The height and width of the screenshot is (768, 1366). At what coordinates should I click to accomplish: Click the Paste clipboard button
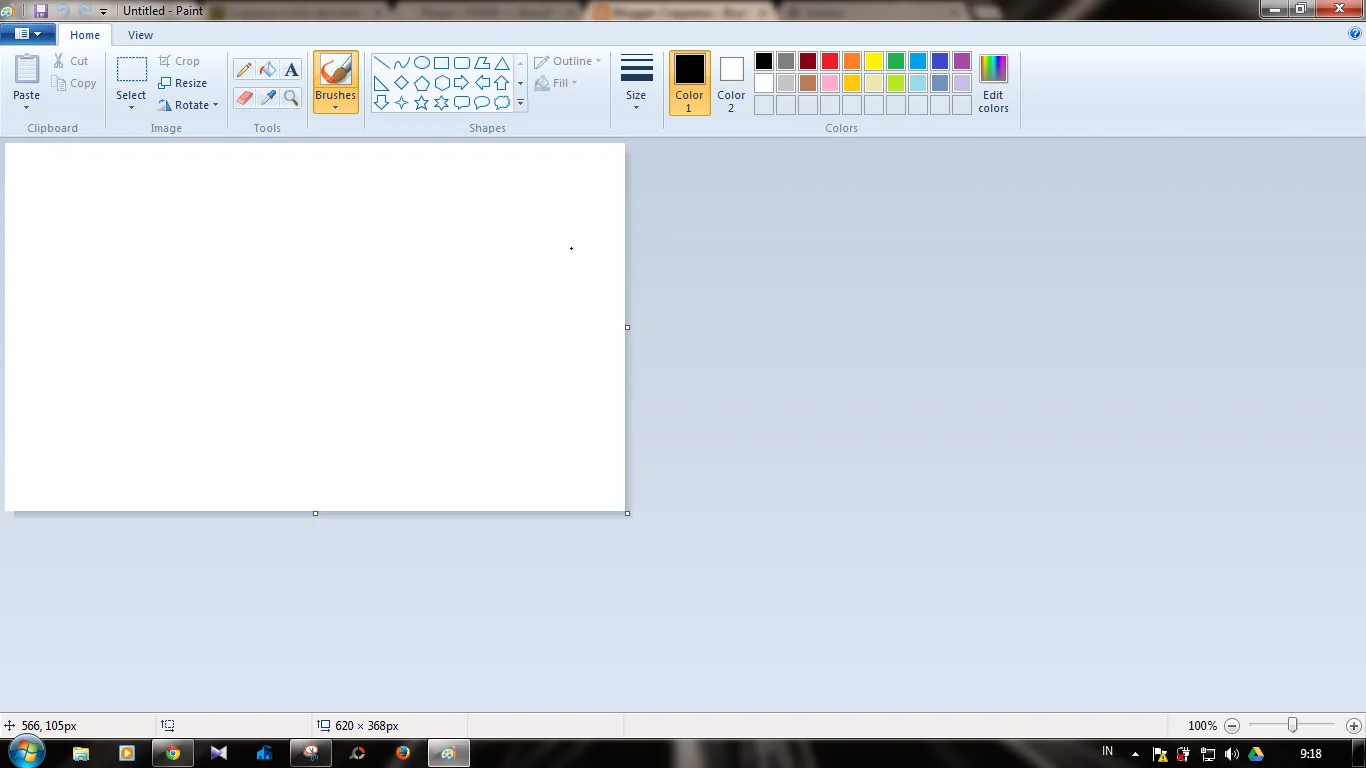point(27,70)
